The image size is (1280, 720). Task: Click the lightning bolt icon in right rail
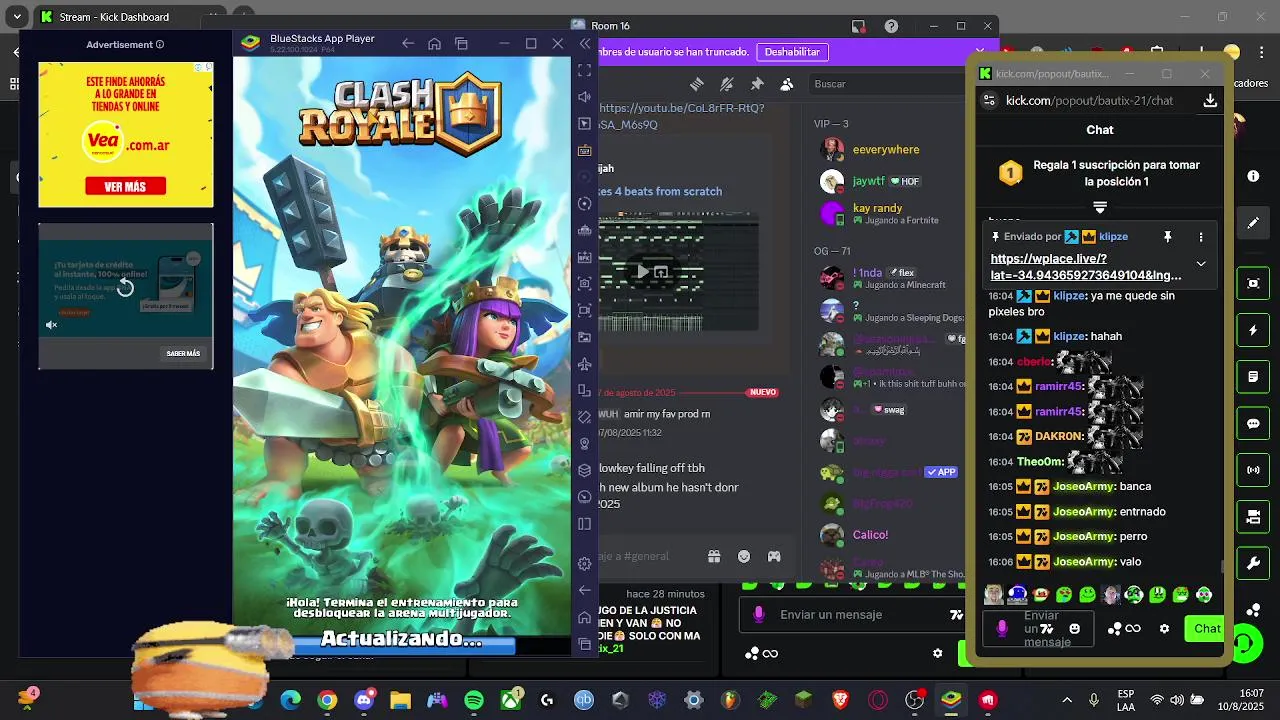point(1253,330)
